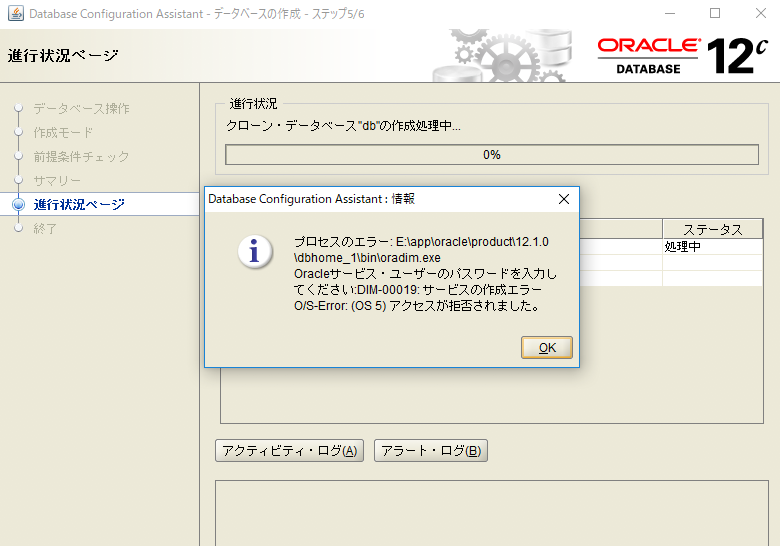Screen dimensions: 780x546
Task: Click the empty log text area at bottom
Action: coord(492,513)
